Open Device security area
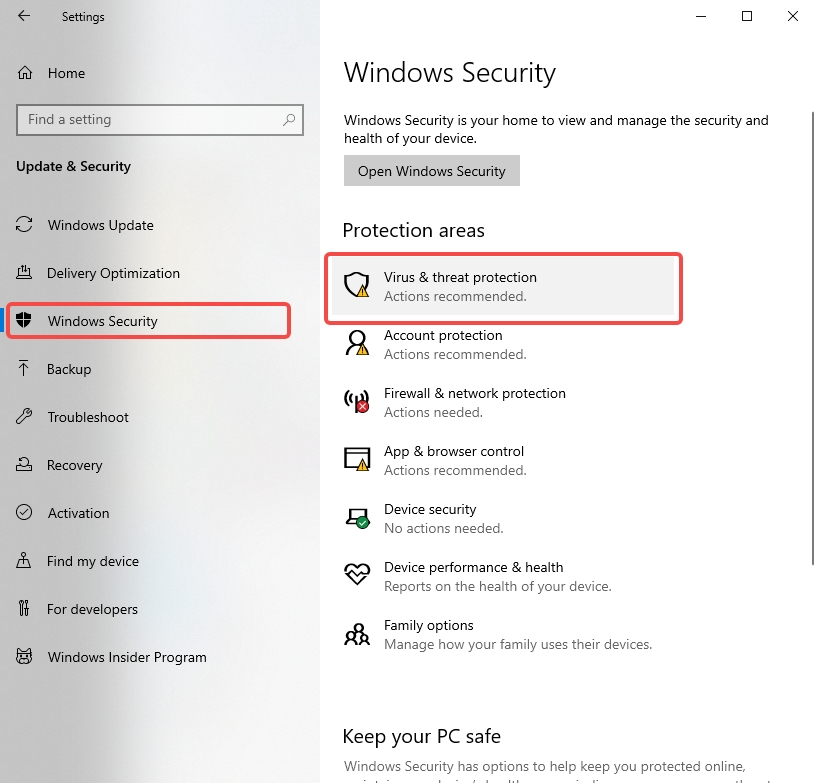 coord(503,518)
